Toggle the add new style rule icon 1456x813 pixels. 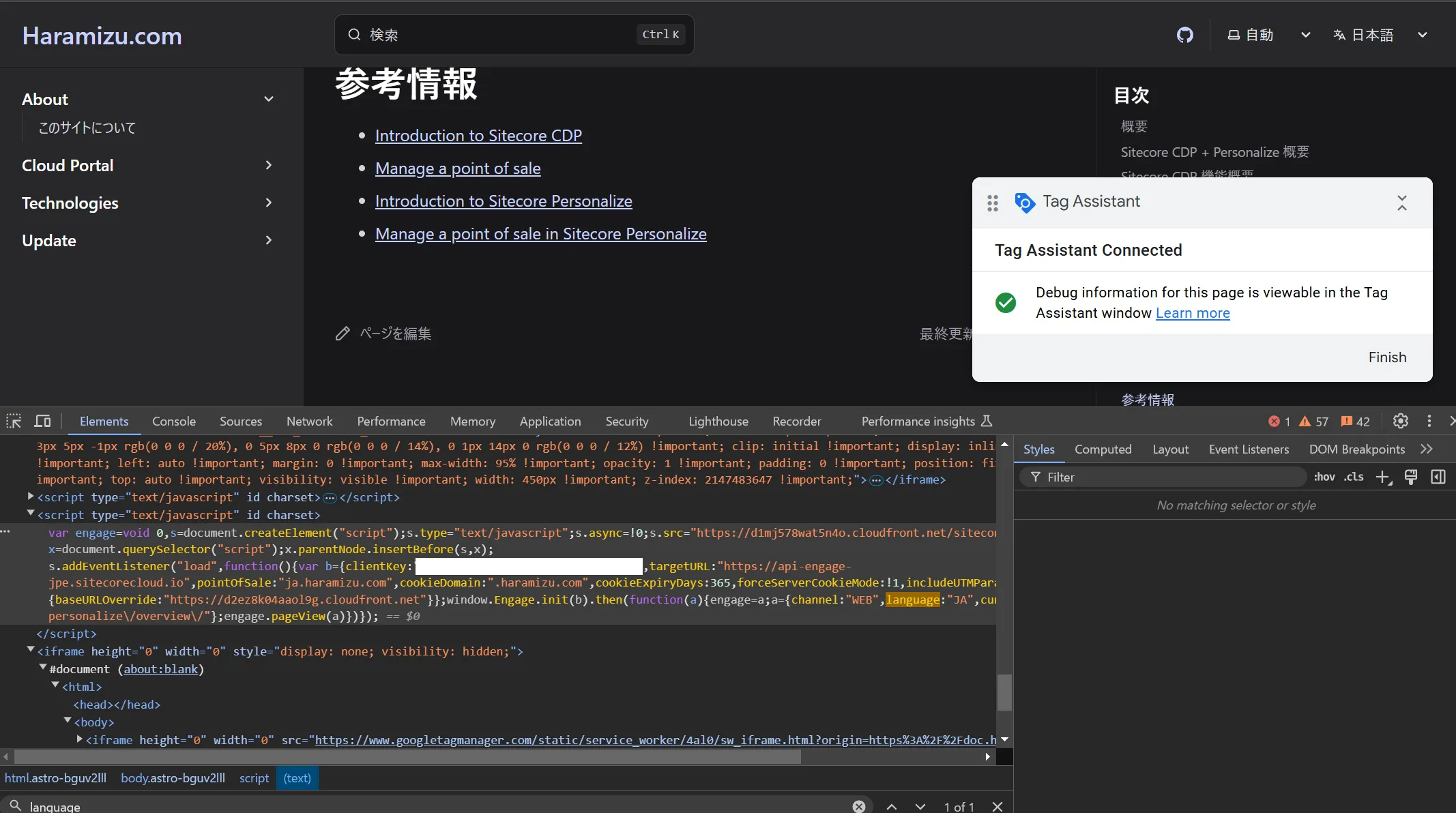pyautogui.click(x=1384, y=477)
